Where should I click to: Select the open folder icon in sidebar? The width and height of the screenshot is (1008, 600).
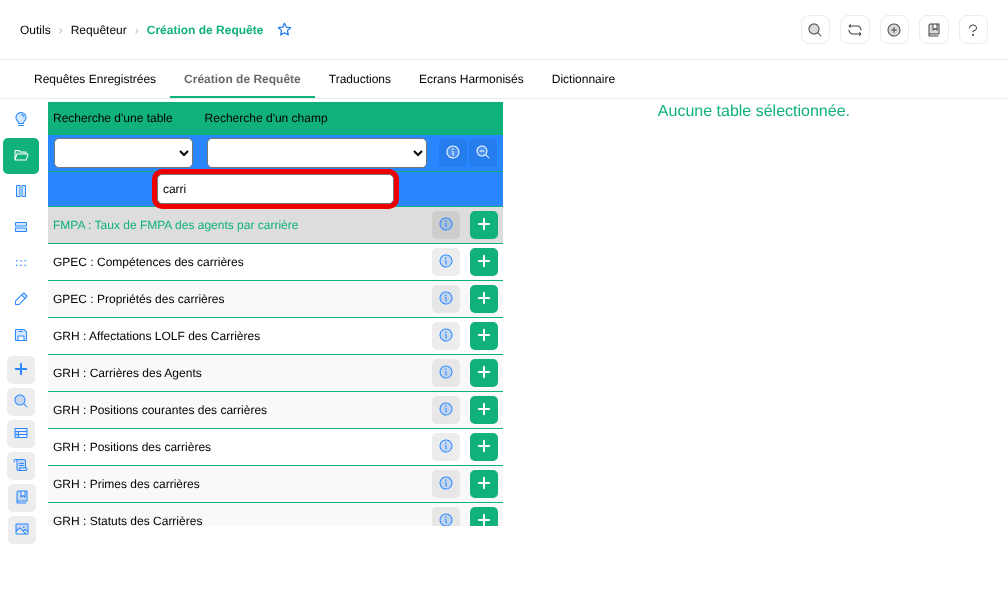pyautogui.click(x=21, y=156)
